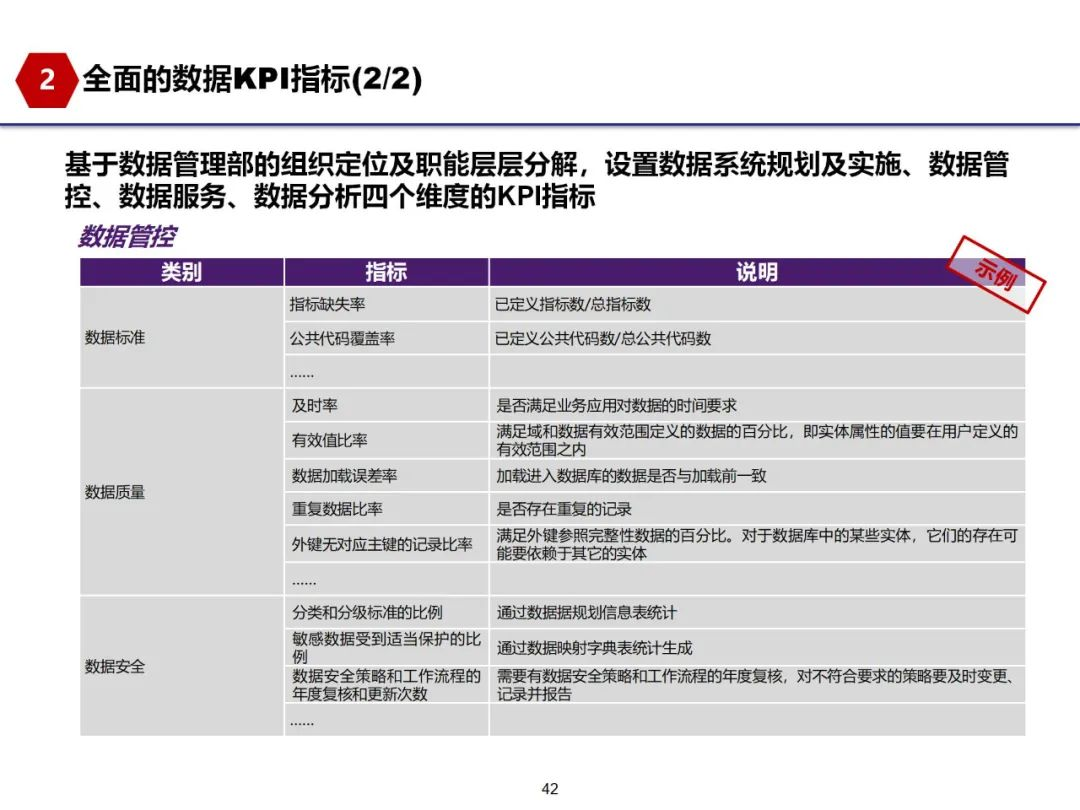Click the 数据加载误差率 indicator cell
This screenshot has width=1080, height=810.
pos(386,475)
